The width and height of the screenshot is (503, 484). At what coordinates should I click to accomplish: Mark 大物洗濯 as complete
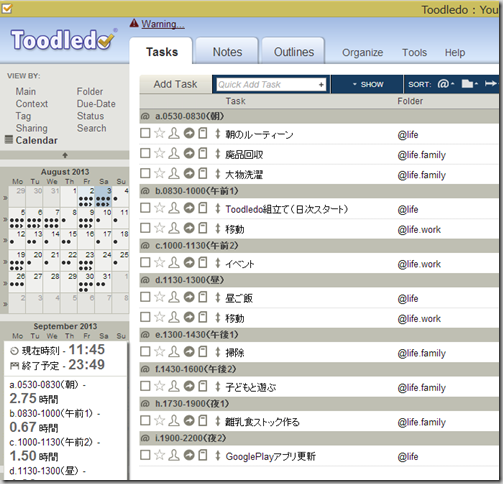[145, 173]
